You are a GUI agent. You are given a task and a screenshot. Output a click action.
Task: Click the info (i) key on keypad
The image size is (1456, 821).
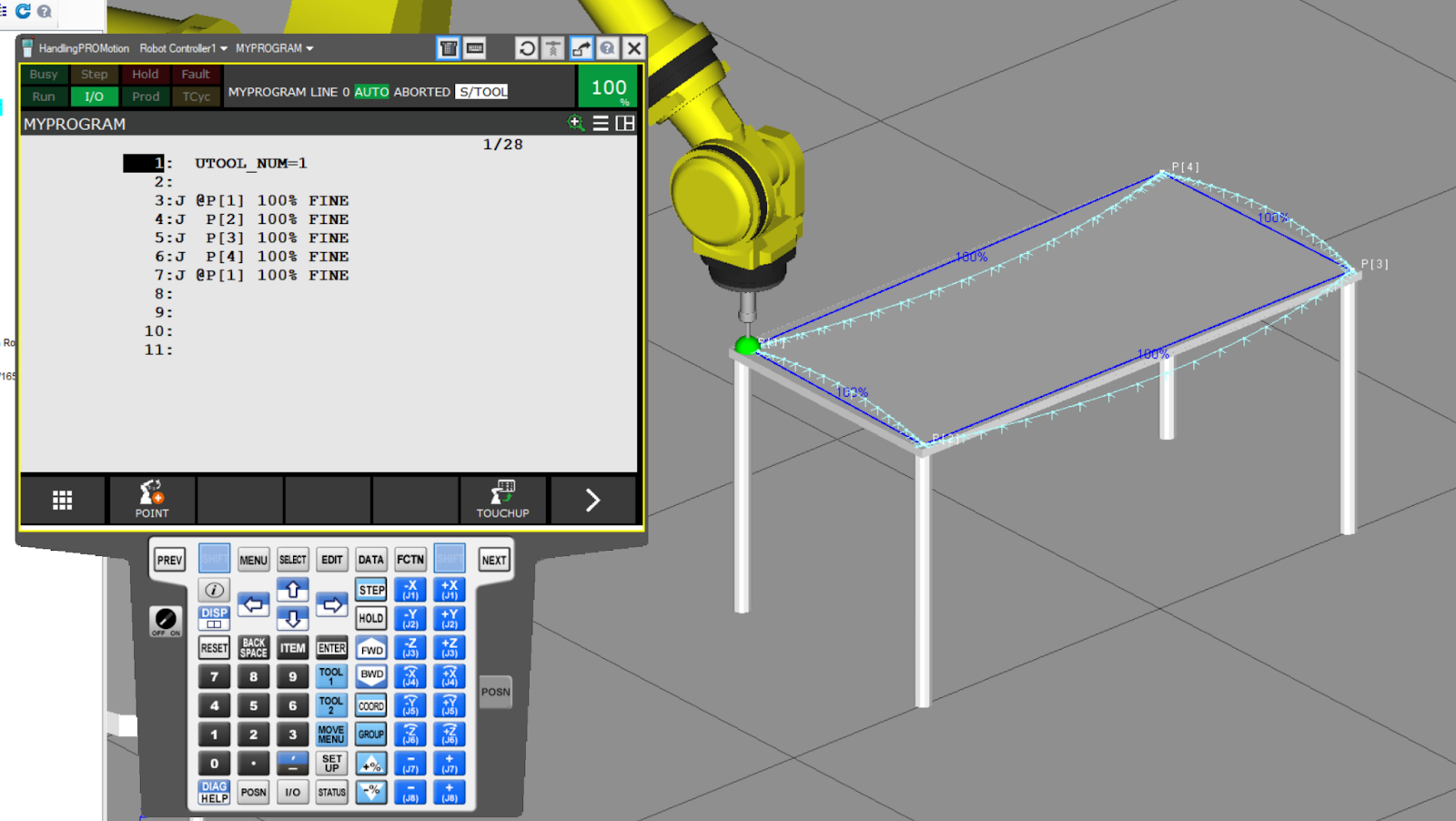click(x=214, y=590)
